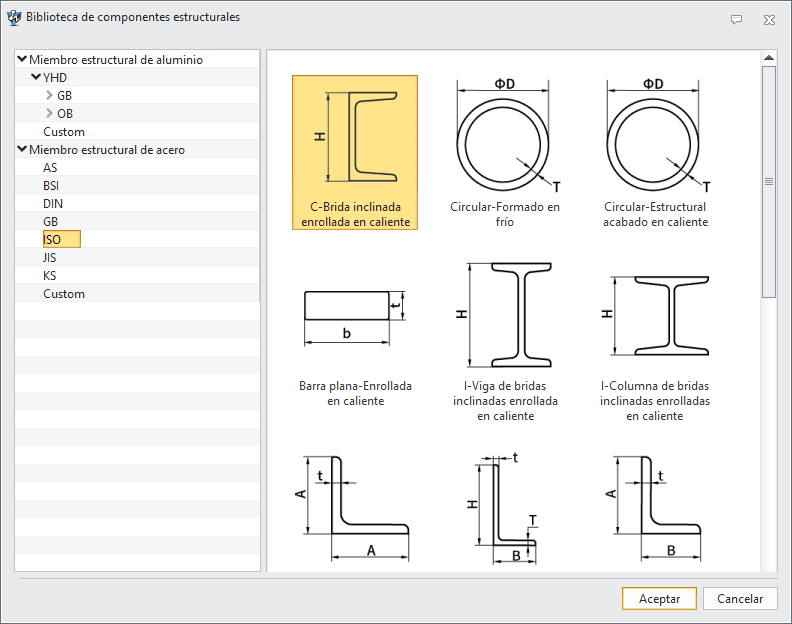
Task: Choose the unequal angle profile with A and B
Action: click(x=655, y=509)
